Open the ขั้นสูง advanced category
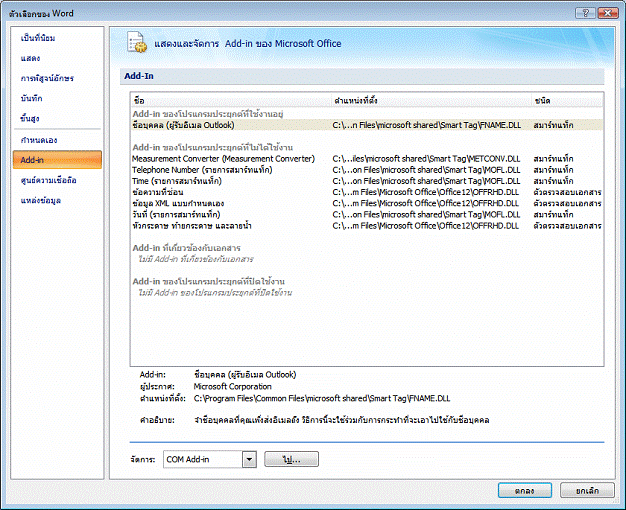 click(31, 118)
